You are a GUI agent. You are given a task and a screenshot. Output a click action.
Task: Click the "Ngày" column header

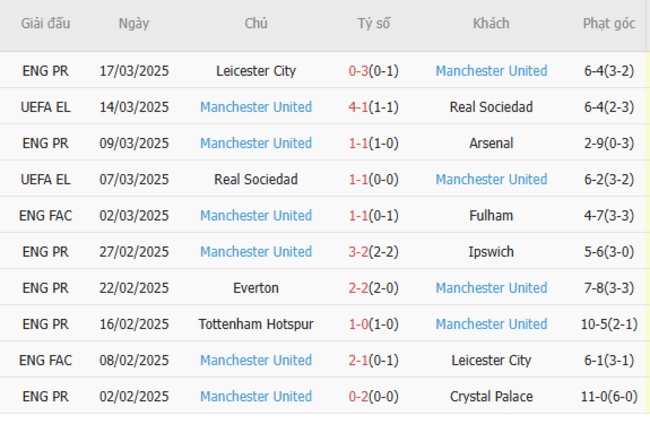coord(134,24)
